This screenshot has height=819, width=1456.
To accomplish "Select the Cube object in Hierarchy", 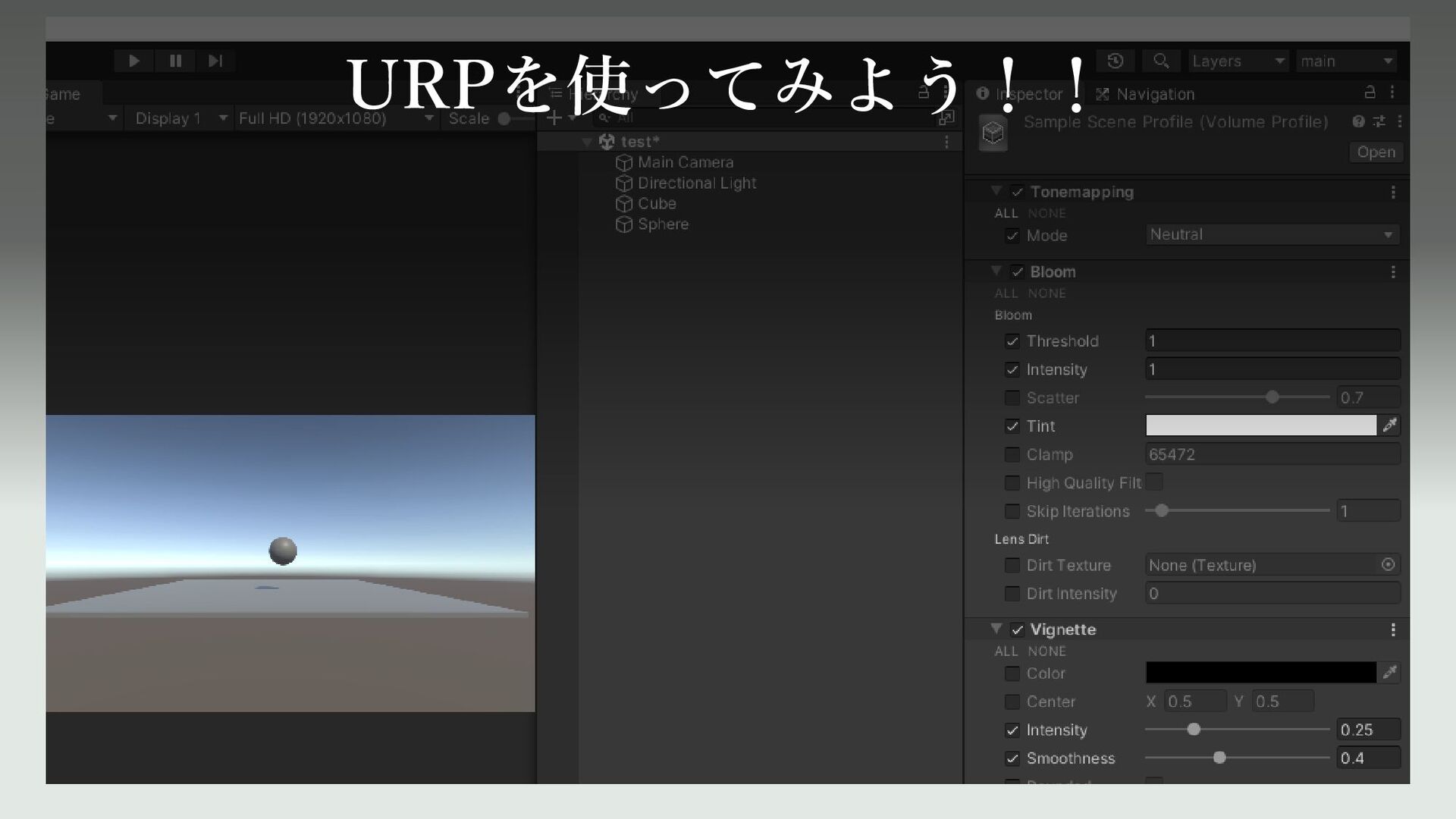I will (x=645, y=204).
